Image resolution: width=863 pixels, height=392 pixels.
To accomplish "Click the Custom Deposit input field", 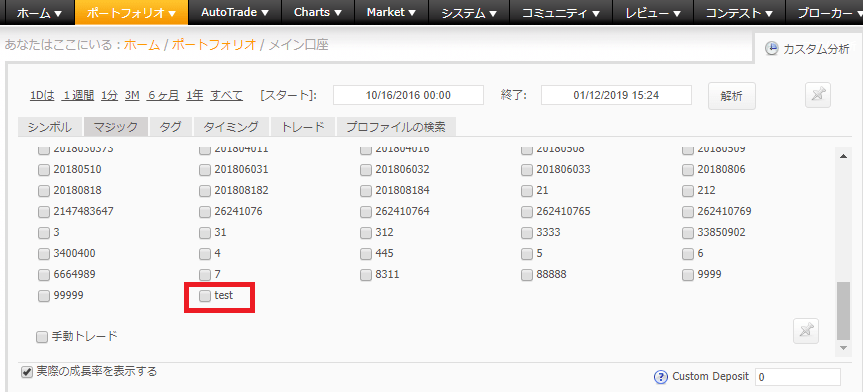I will click(x=798, y=377).
